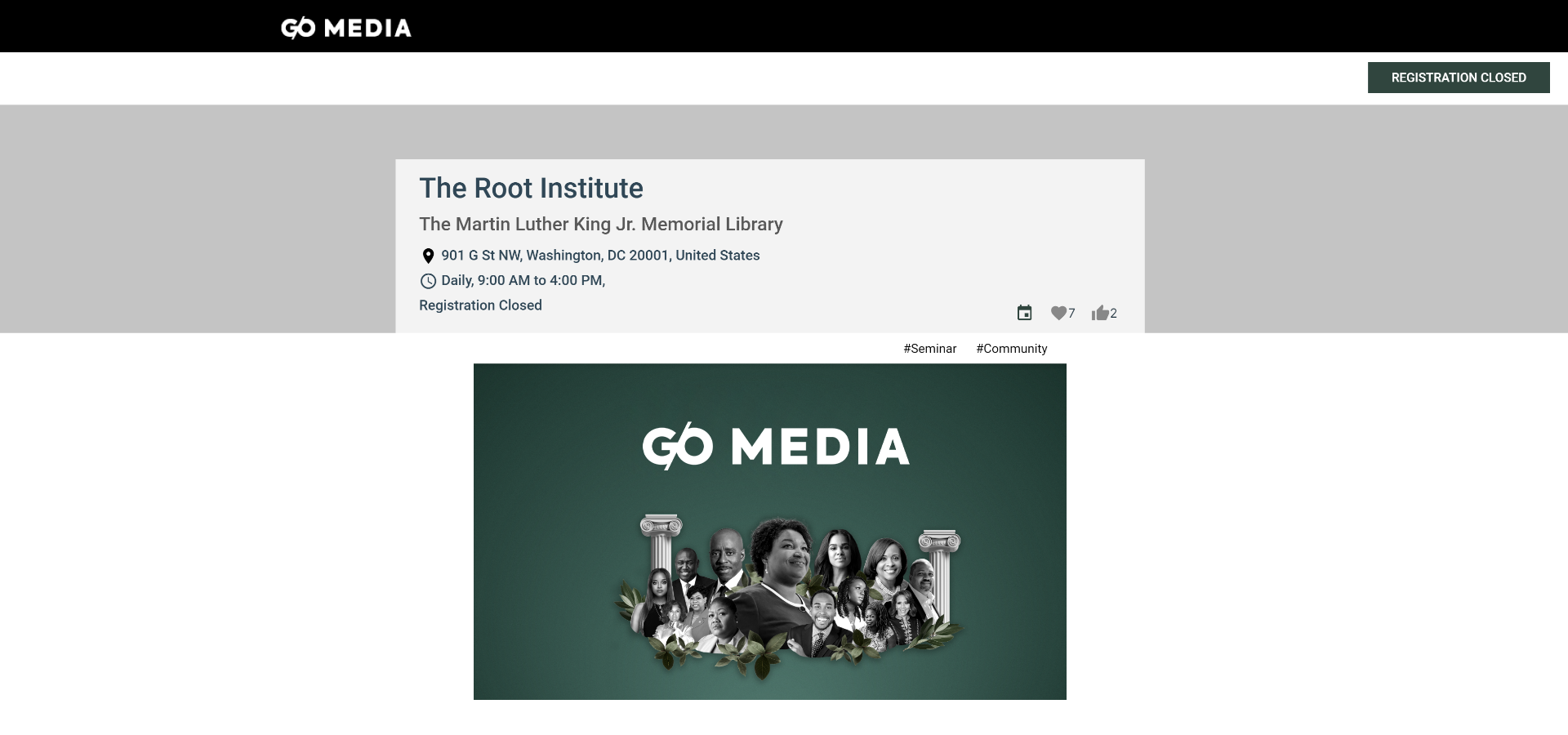Click the Martin Luther King Jr. Memorial Library subtitle
This screenshot has height=735, width=1568.
coord(600,225)
